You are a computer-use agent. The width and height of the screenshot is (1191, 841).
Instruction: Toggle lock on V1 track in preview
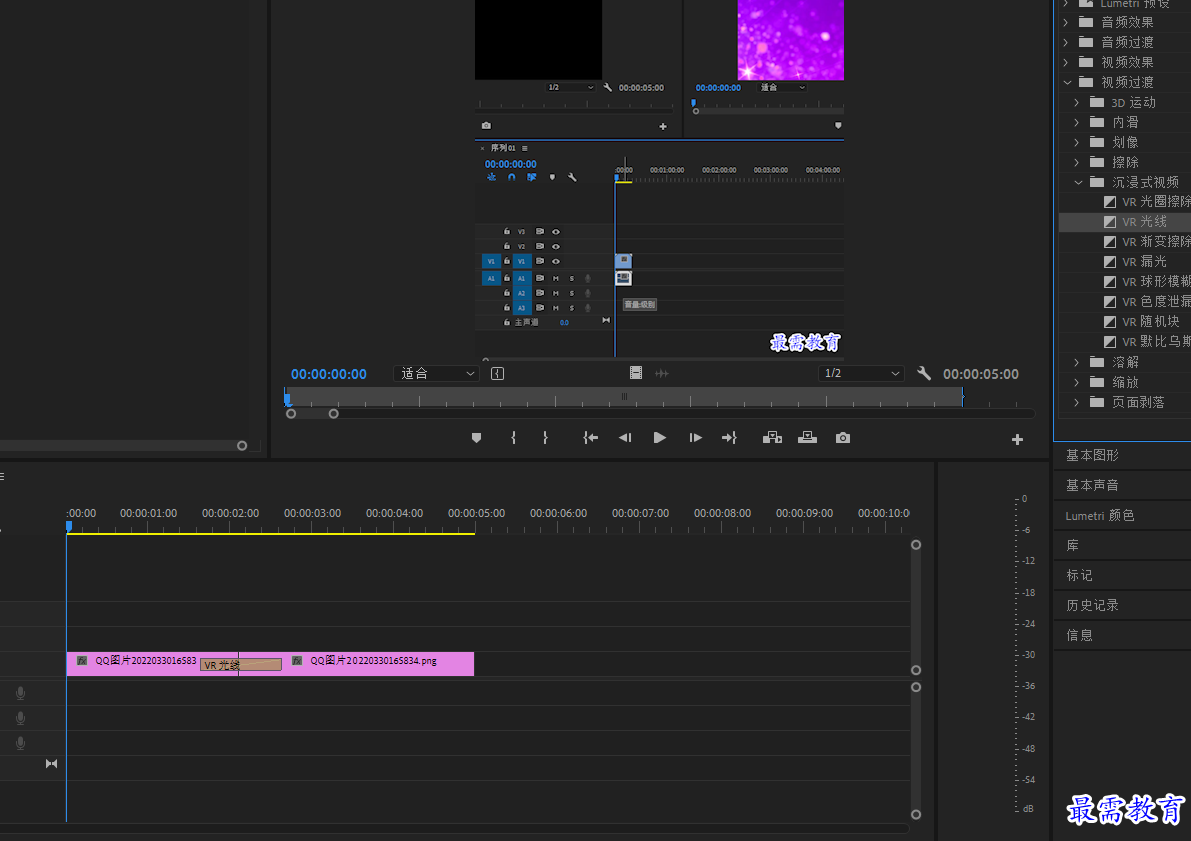click(507, 261)
